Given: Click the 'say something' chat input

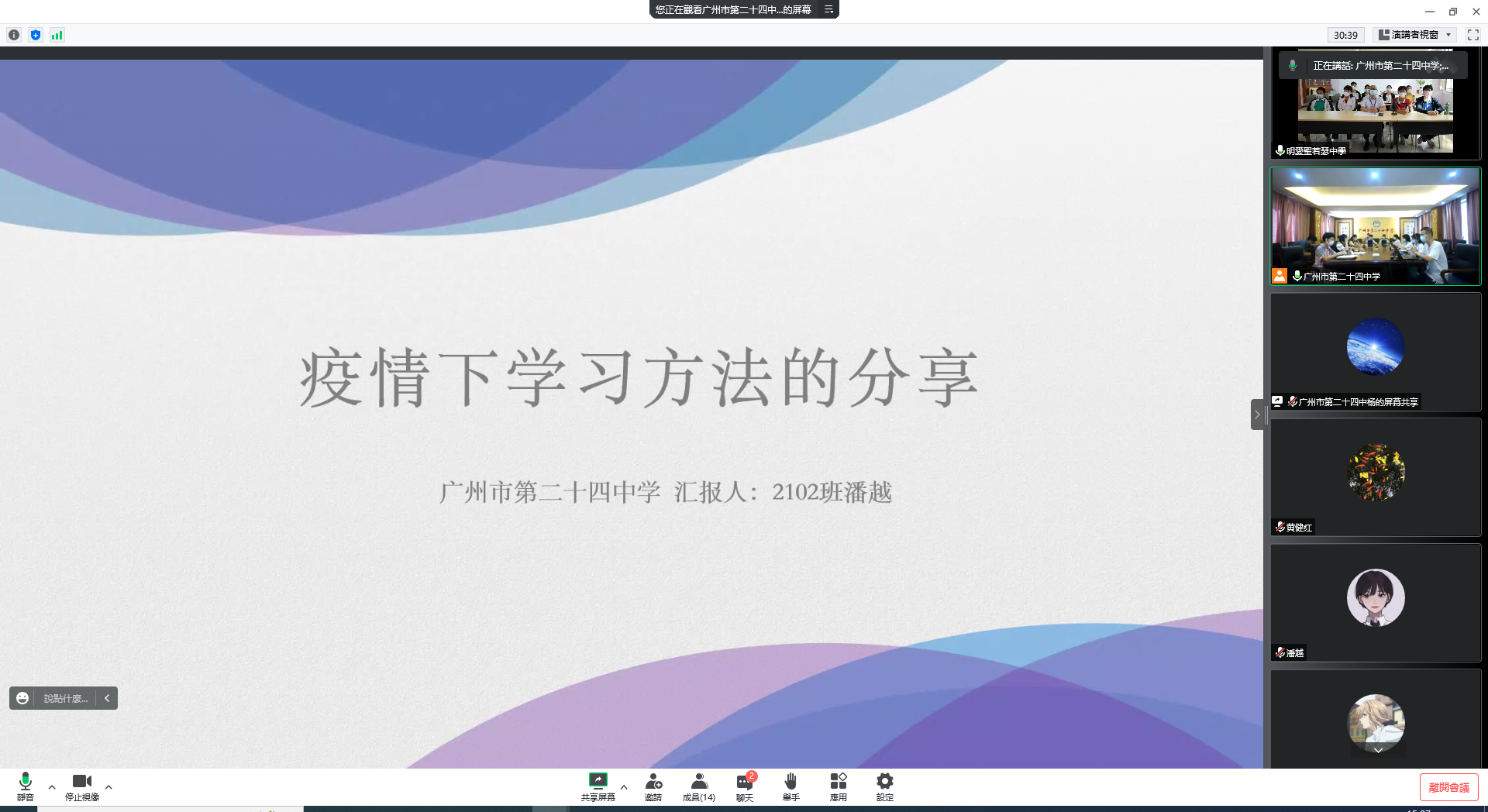Looking at the screenshot, I should pyautogui.click(x=66, y=698).
